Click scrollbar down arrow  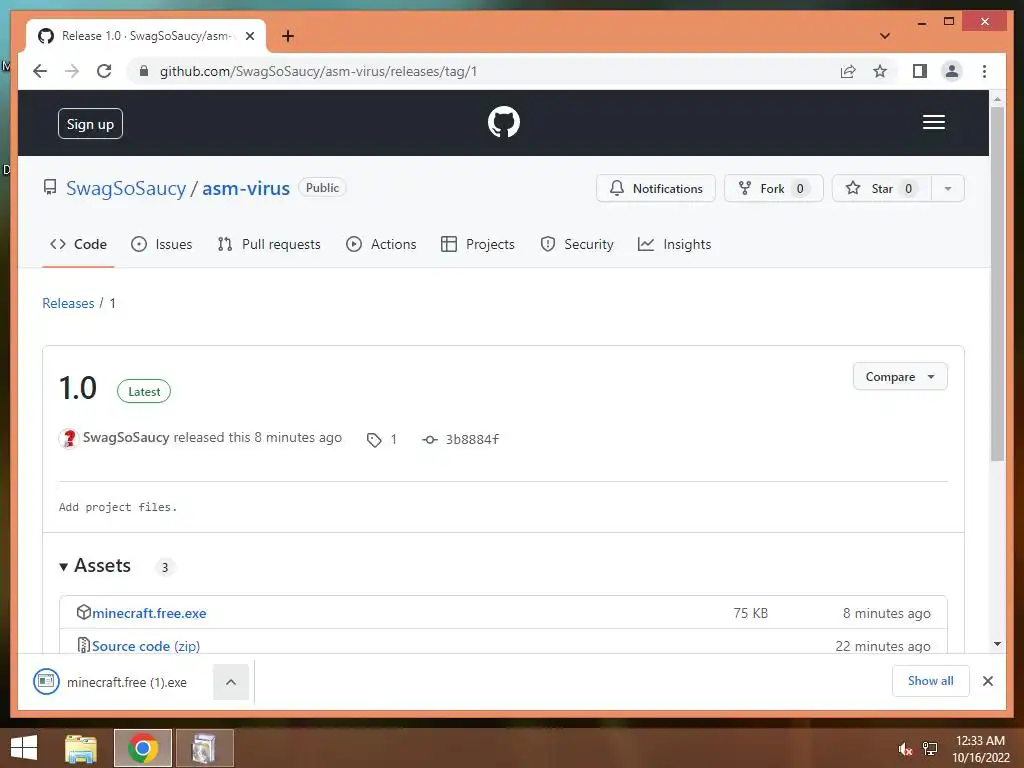997,644
